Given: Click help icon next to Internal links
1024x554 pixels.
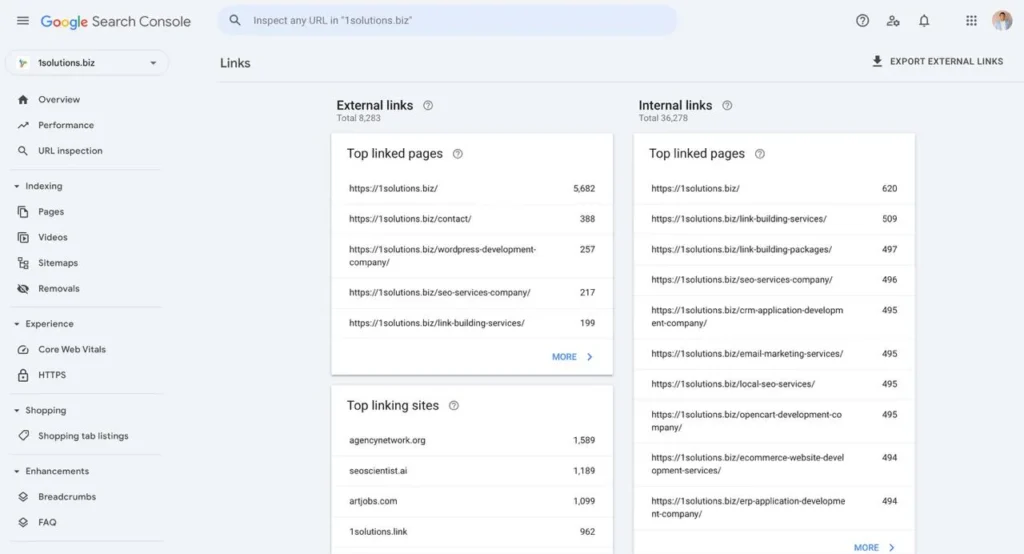Looking at the screenshot, I should pos(727,105).
